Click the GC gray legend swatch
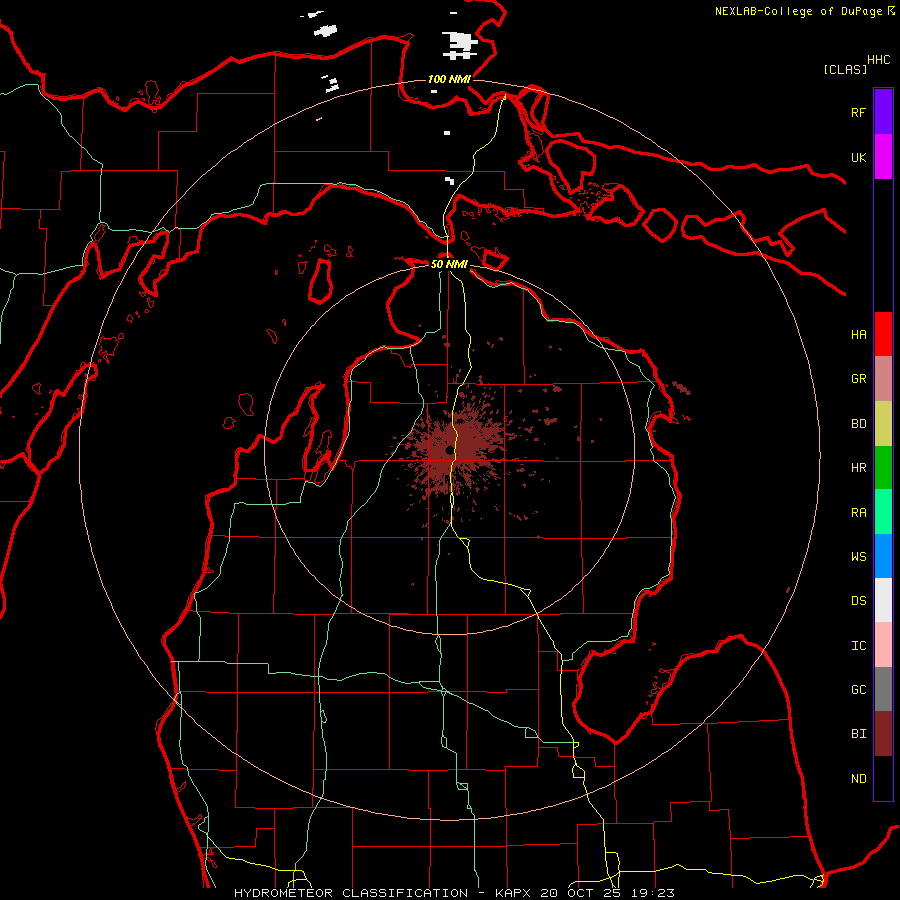Image resolution: width=900 pixels, height=900 pixels. click(x=883, y=689)
